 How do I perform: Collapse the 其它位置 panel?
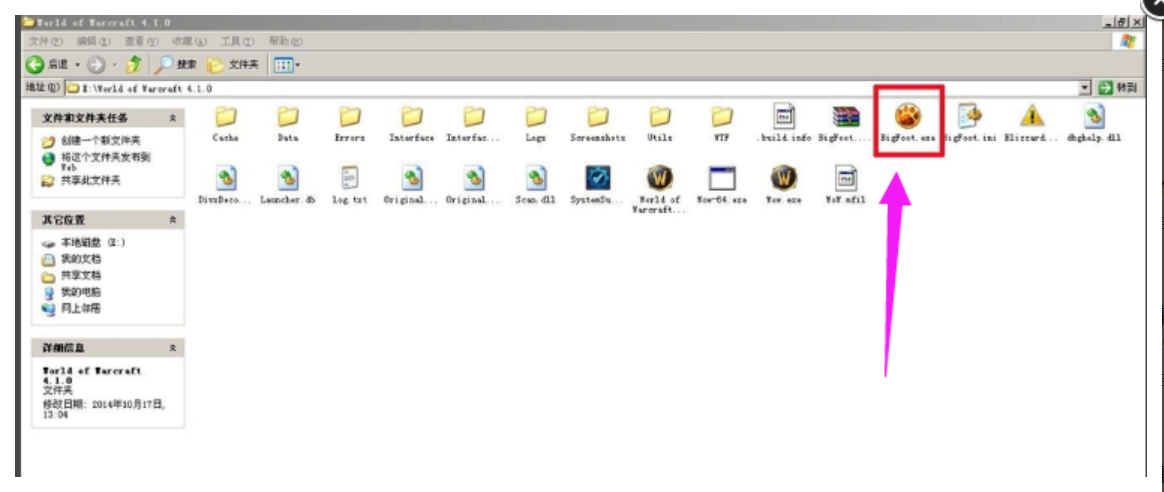pos(172,220)
